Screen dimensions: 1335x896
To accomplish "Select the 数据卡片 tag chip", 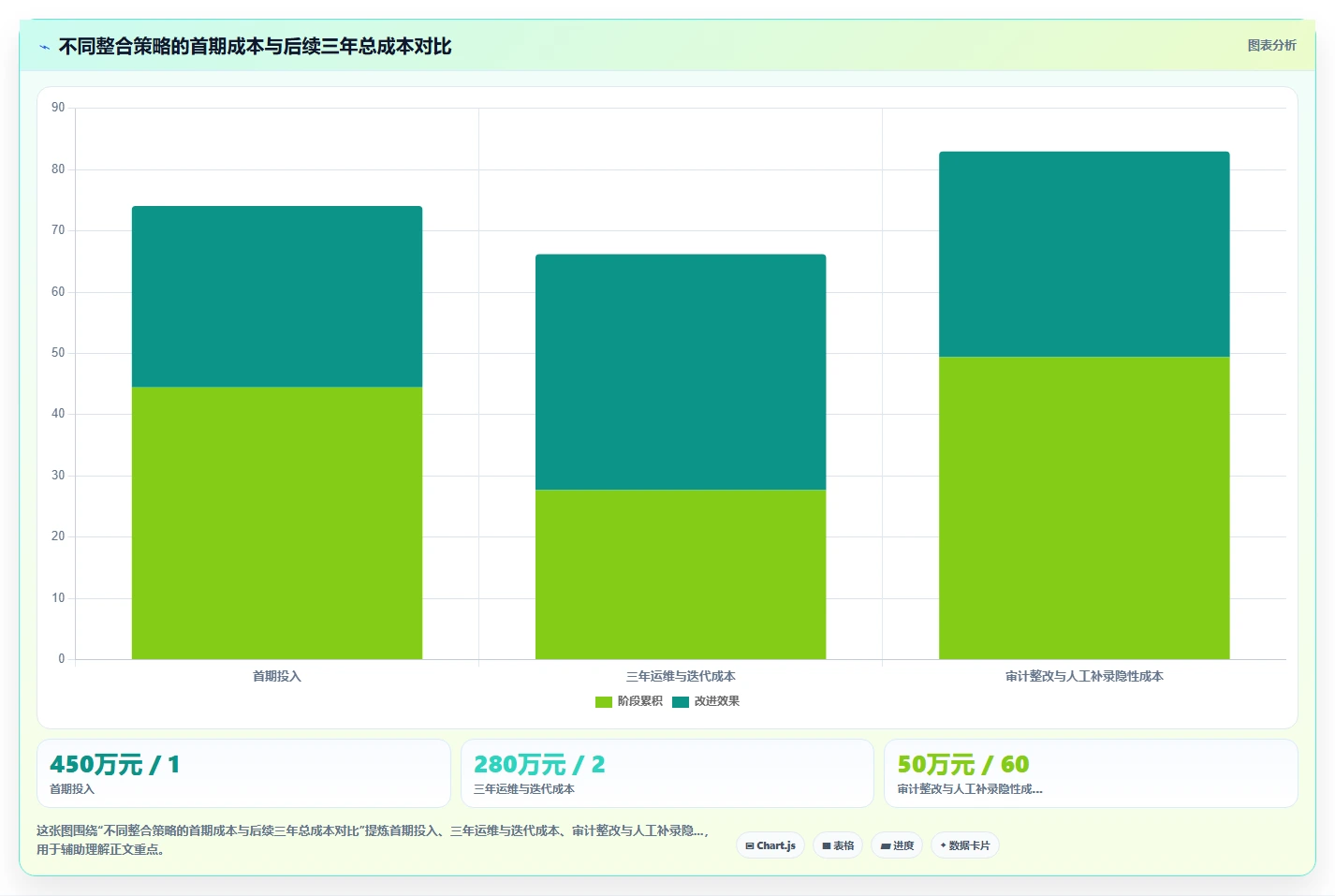I will (x=965, y=845).
